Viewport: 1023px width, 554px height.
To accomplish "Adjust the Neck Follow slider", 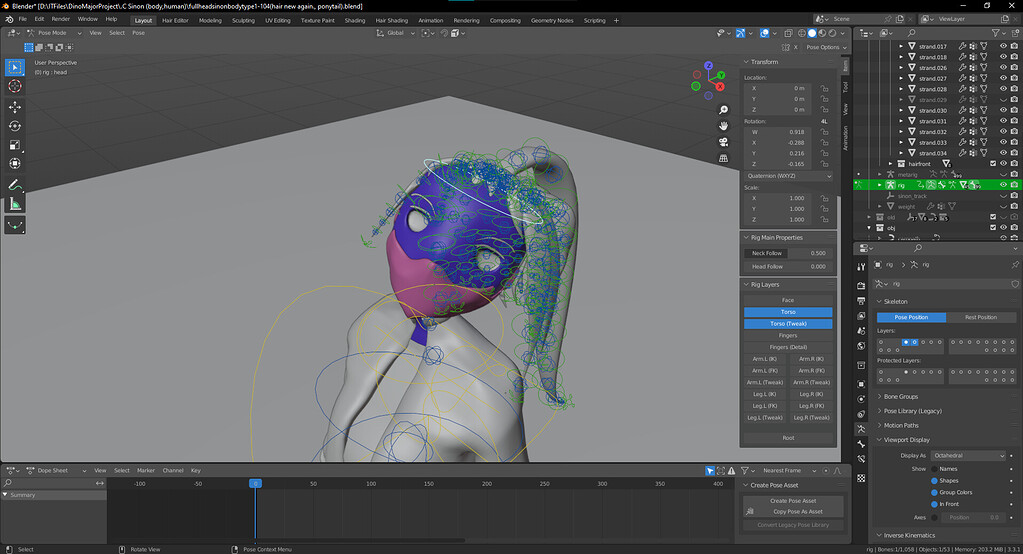I will pos(788,253).
